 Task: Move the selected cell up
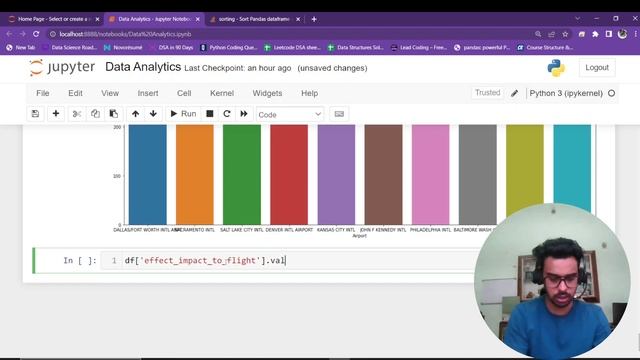coord(136,114)
